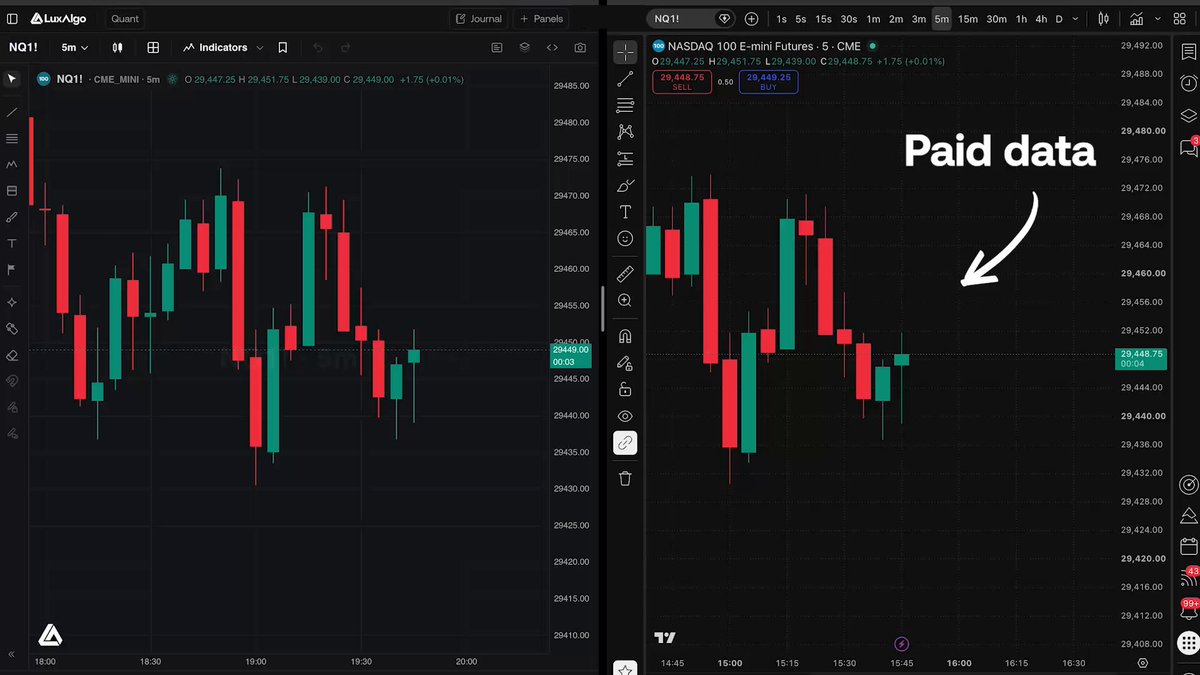The image size is (1200, 675).
Task: Click the red SELL 29,448.75 button
Action: [x=681, y=82]
